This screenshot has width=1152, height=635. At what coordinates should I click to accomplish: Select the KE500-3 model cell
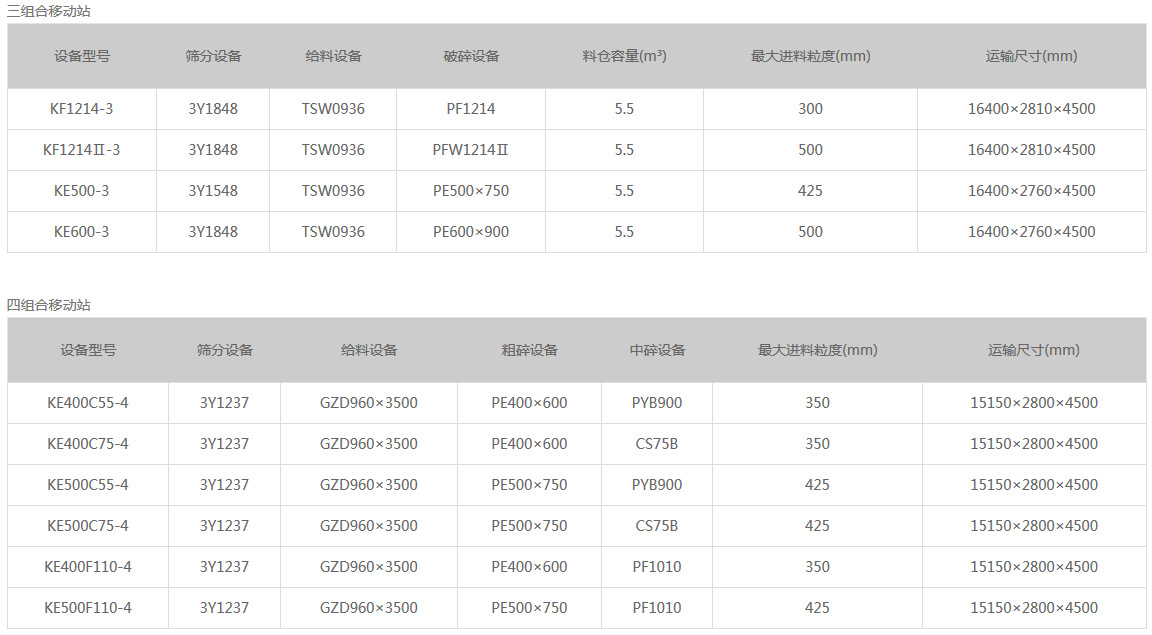(x=81, y=191)
